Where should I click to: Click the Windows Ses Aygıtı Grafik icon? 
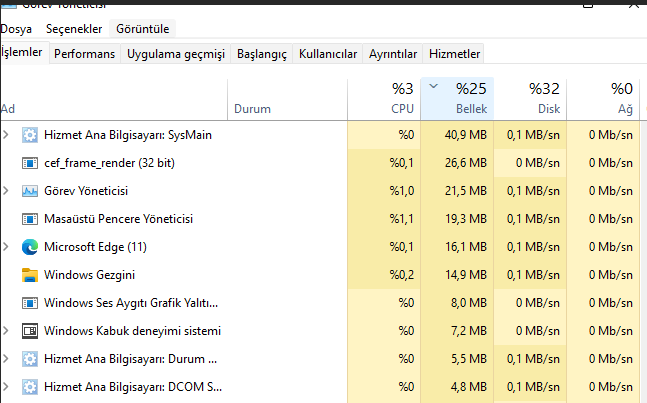tap(30, 303)
